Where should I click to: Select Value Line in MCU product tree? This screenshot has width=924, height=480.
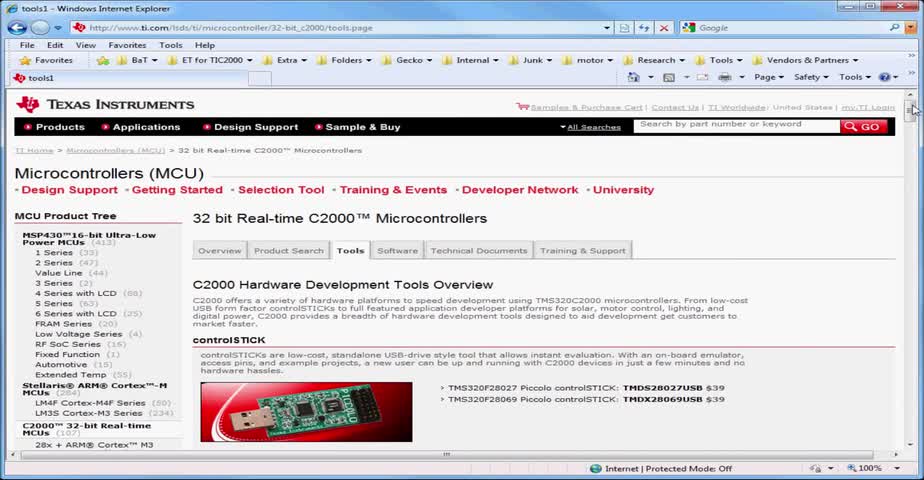58,273
